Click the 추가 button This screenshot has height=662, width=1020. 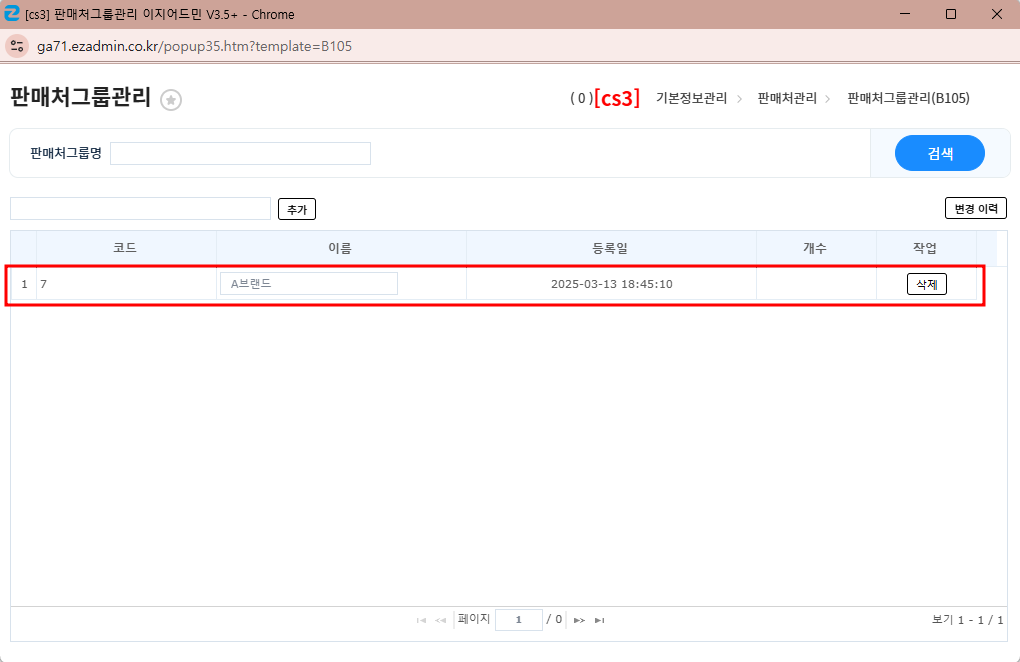[x=296, y=209]
